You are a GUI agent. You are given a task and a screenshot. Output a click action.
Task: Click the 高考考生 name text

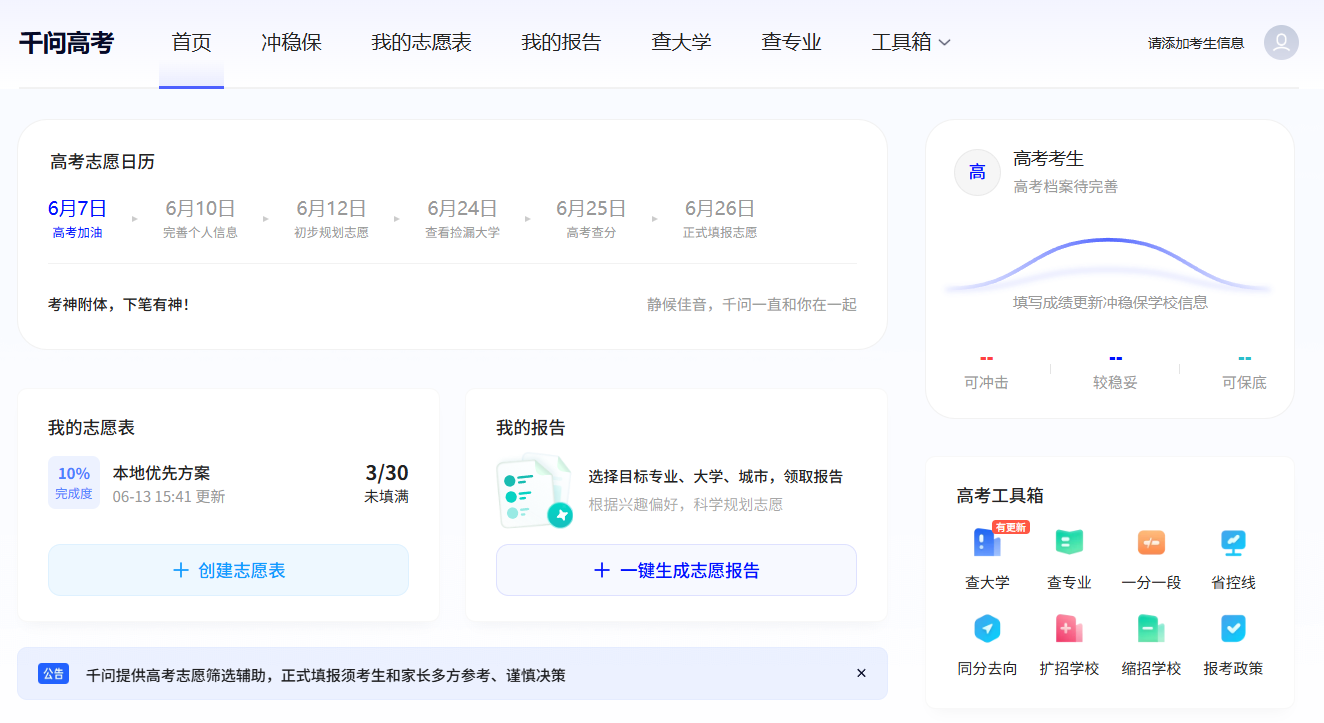[x=1048, y=159]
